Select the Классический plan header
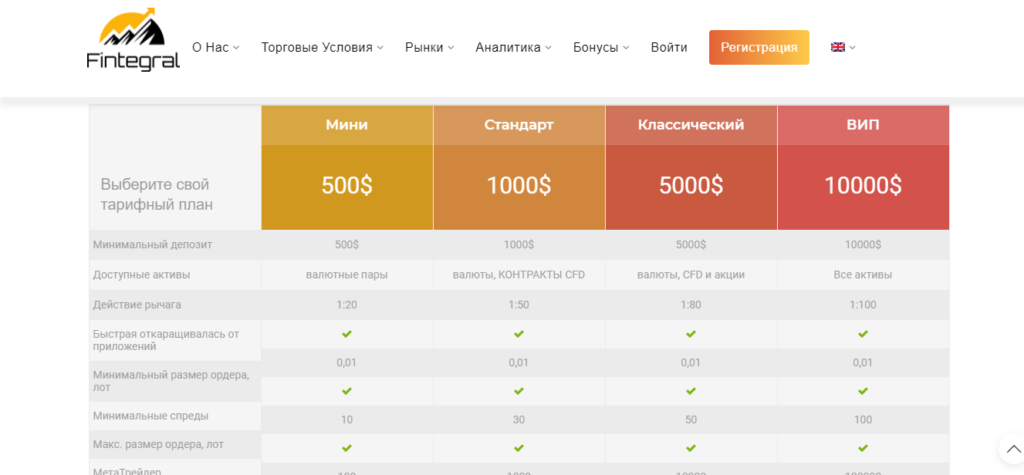 [691, 125]
